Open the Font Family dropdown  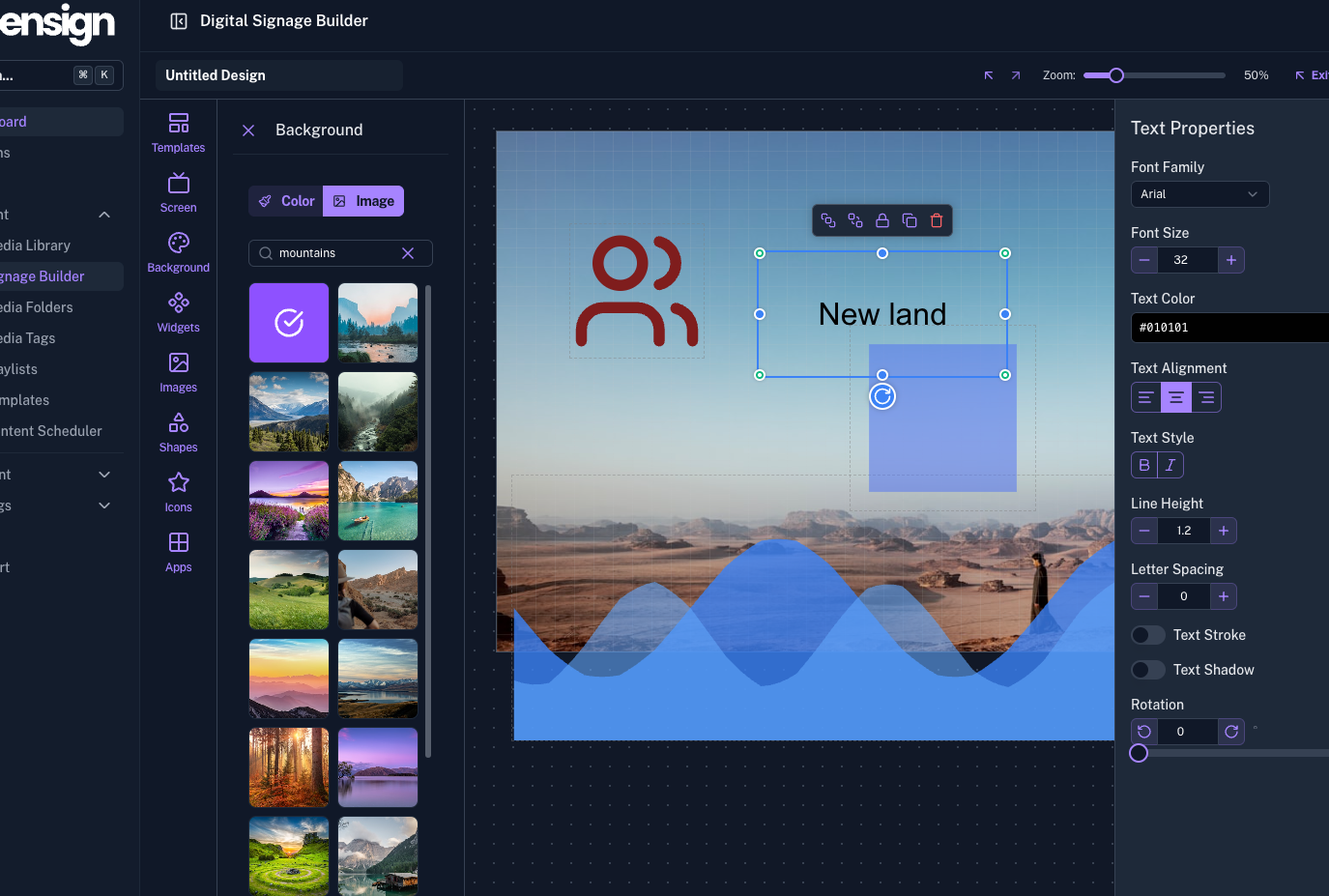(x=1199, y=194)
